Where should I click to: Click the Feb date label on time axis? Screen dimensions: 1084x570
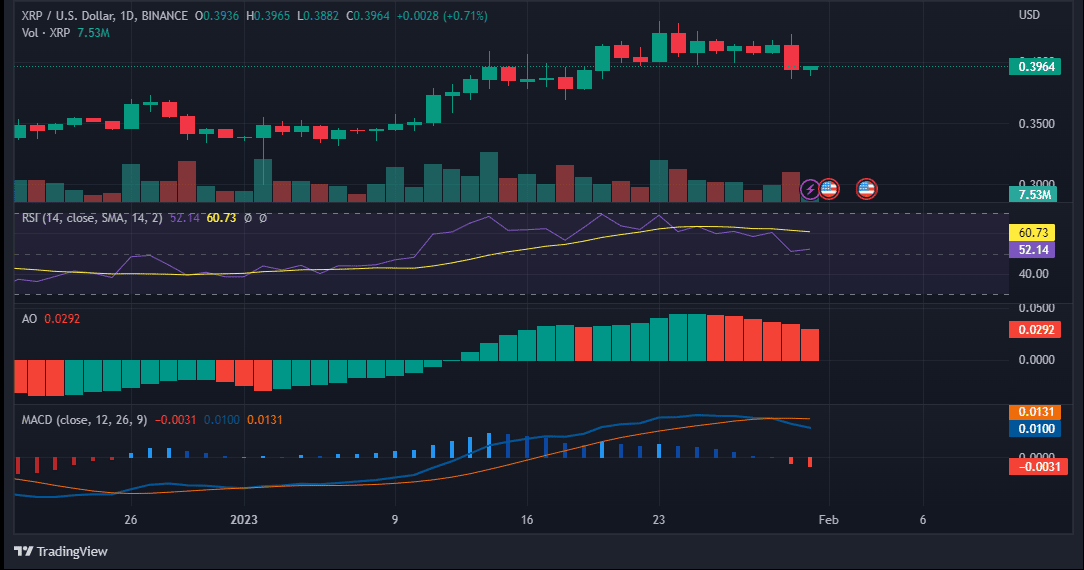pos(828,520)
